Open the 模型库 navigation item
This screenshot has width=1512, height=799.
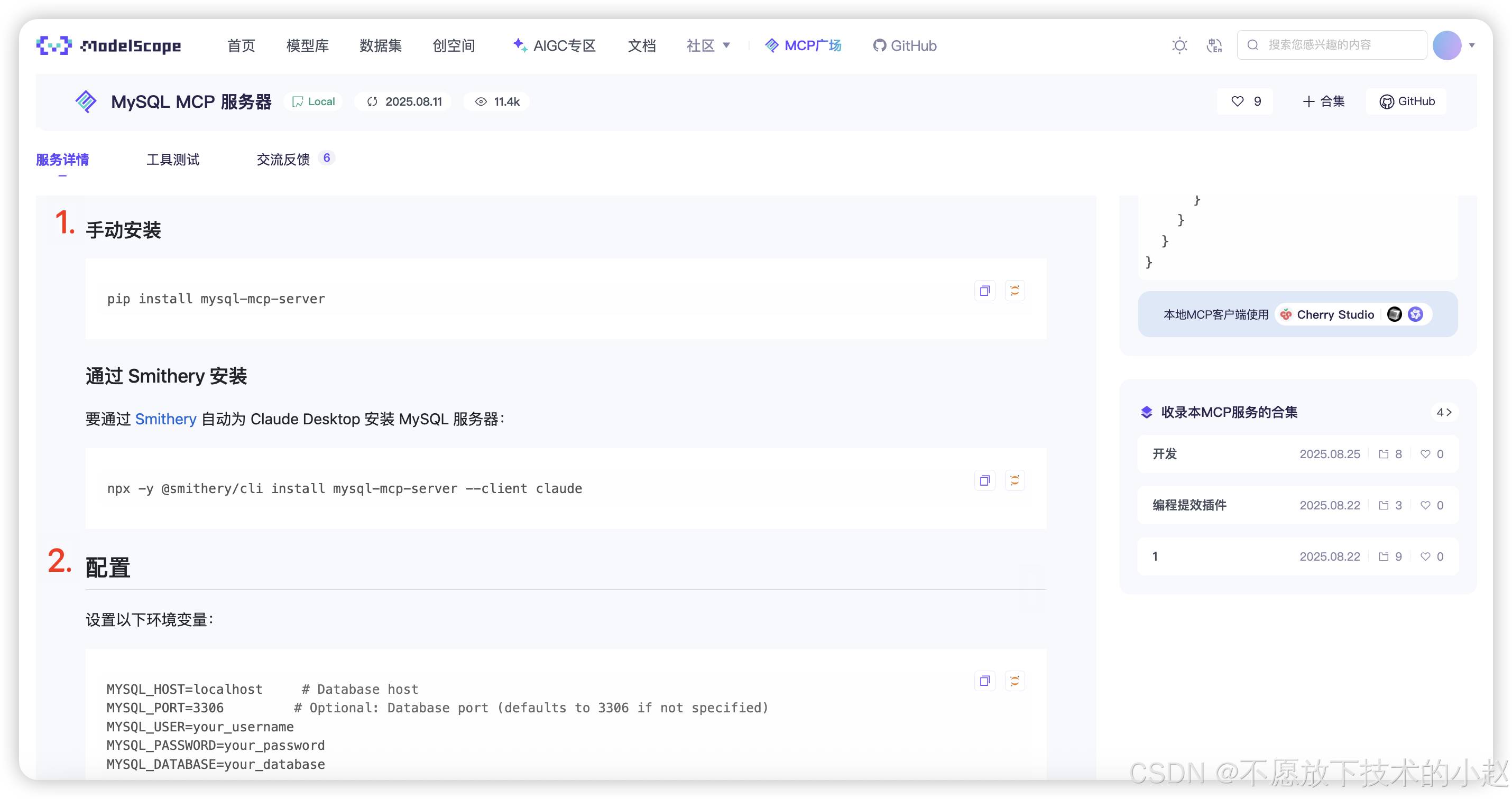point(307,45)
